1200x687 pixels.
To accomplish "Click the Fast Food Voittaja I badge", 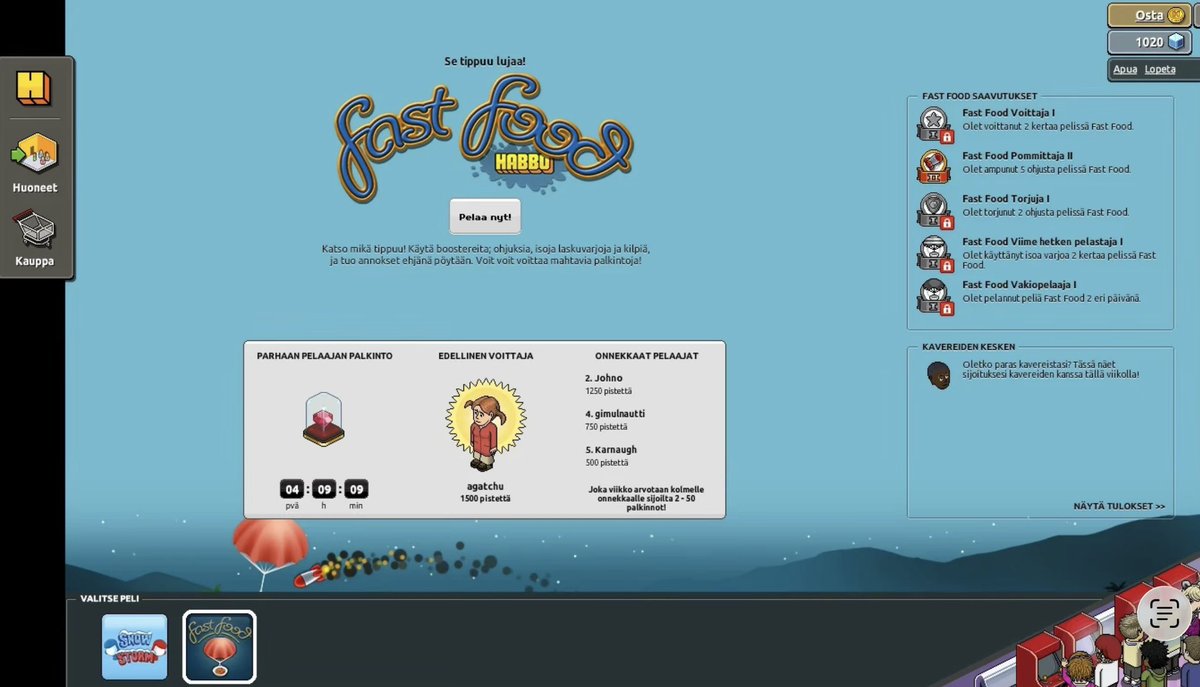I will pyautogui.click(x=935, y=124).
